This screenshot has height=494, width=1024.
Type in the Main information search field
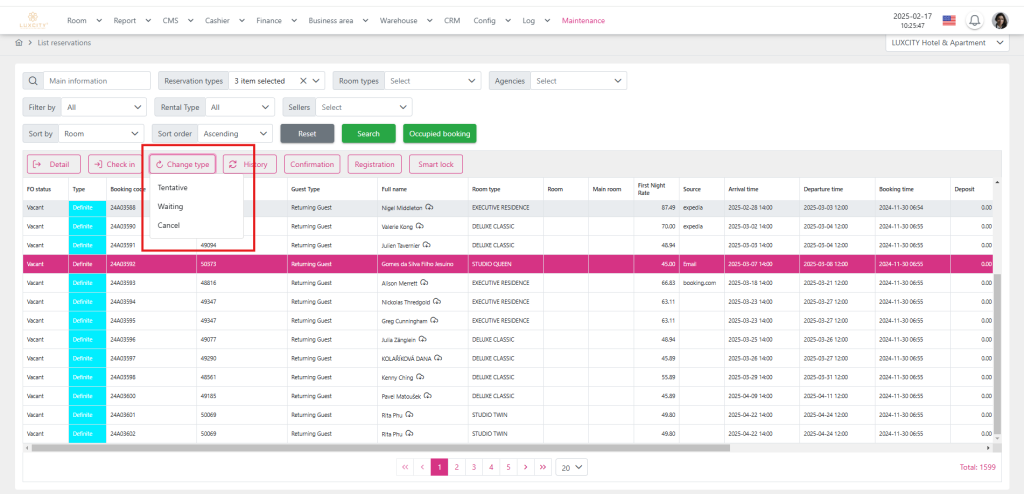[x=97, y=81]
